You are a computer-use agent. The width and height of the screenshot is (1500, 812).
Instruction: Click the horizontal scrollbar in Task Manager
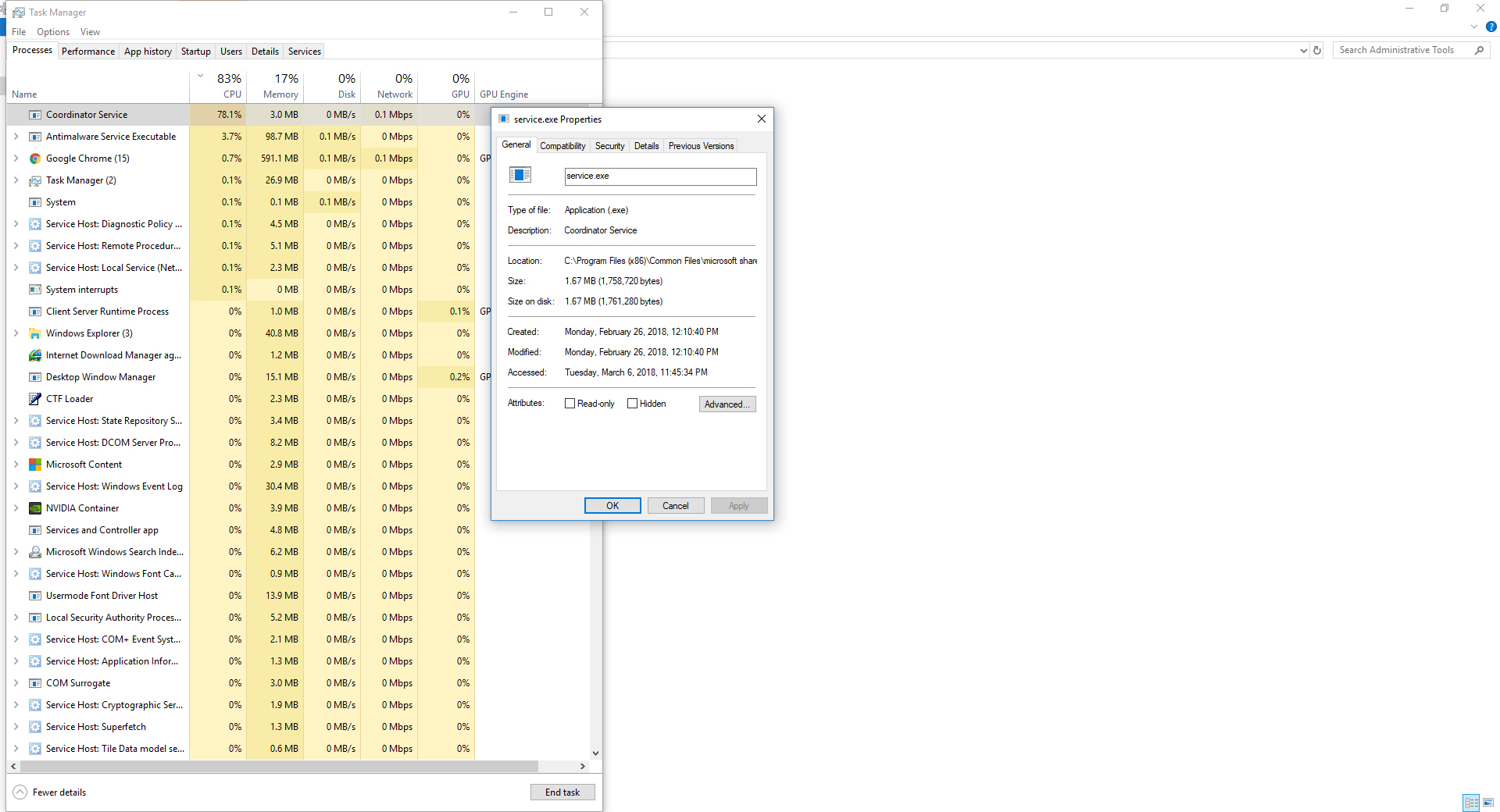(278, 767)
